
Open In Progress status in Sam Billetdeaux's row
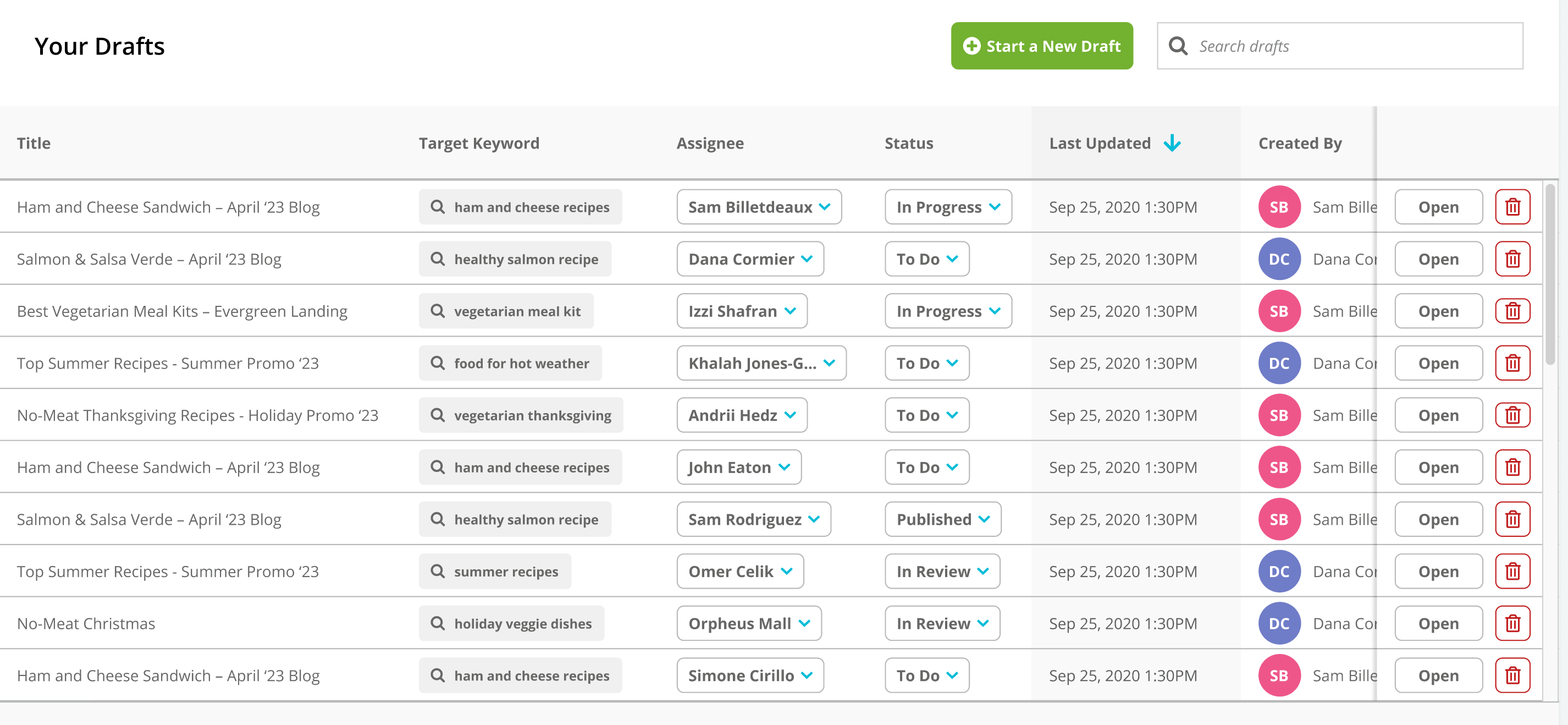pyautogui.click(x=948, y=207)
